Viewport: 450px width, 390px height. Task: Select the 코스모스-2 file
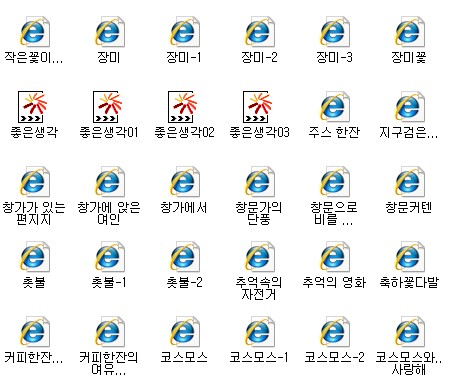[x=334, y=332]
